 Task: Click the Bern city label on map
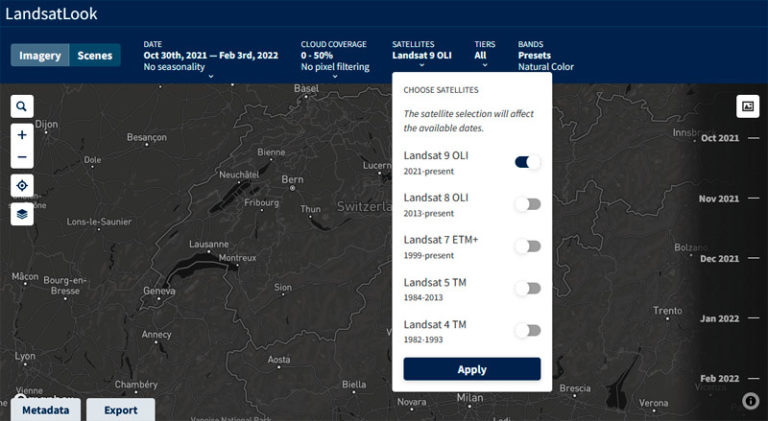coord(292,180)
